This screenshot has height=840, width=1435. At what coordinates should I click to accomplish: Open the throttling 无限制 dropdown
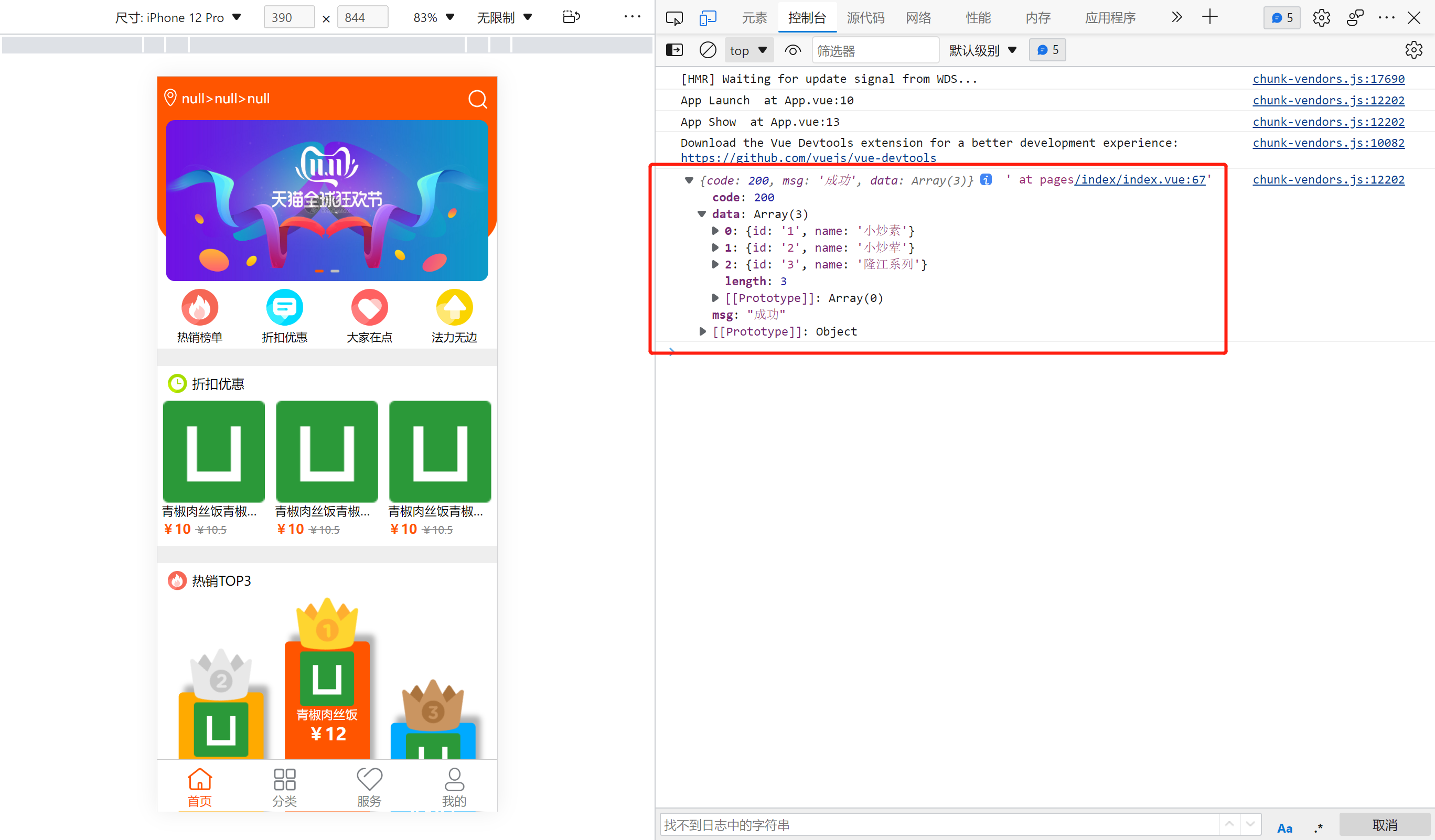click(504, 18)
